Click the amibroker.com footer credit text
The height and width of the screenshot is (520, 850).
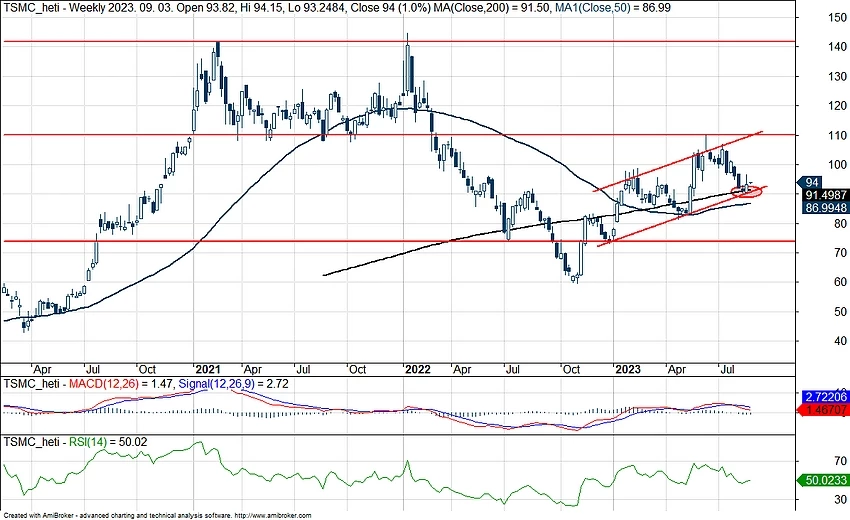[x=157, y=516]
